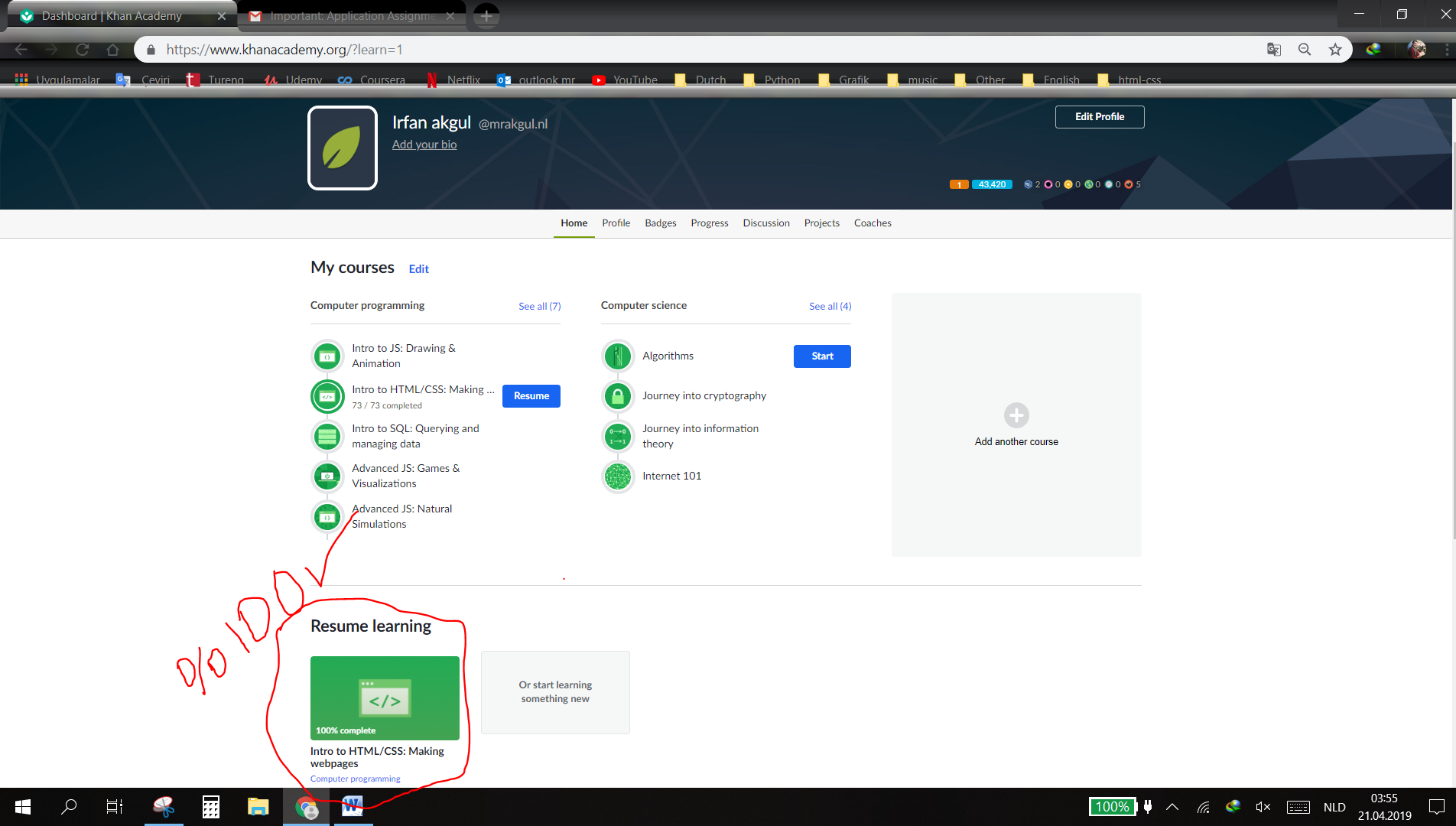Start the Algorithms course
This screenshot has height=826, width=1456.
(822, 356)
